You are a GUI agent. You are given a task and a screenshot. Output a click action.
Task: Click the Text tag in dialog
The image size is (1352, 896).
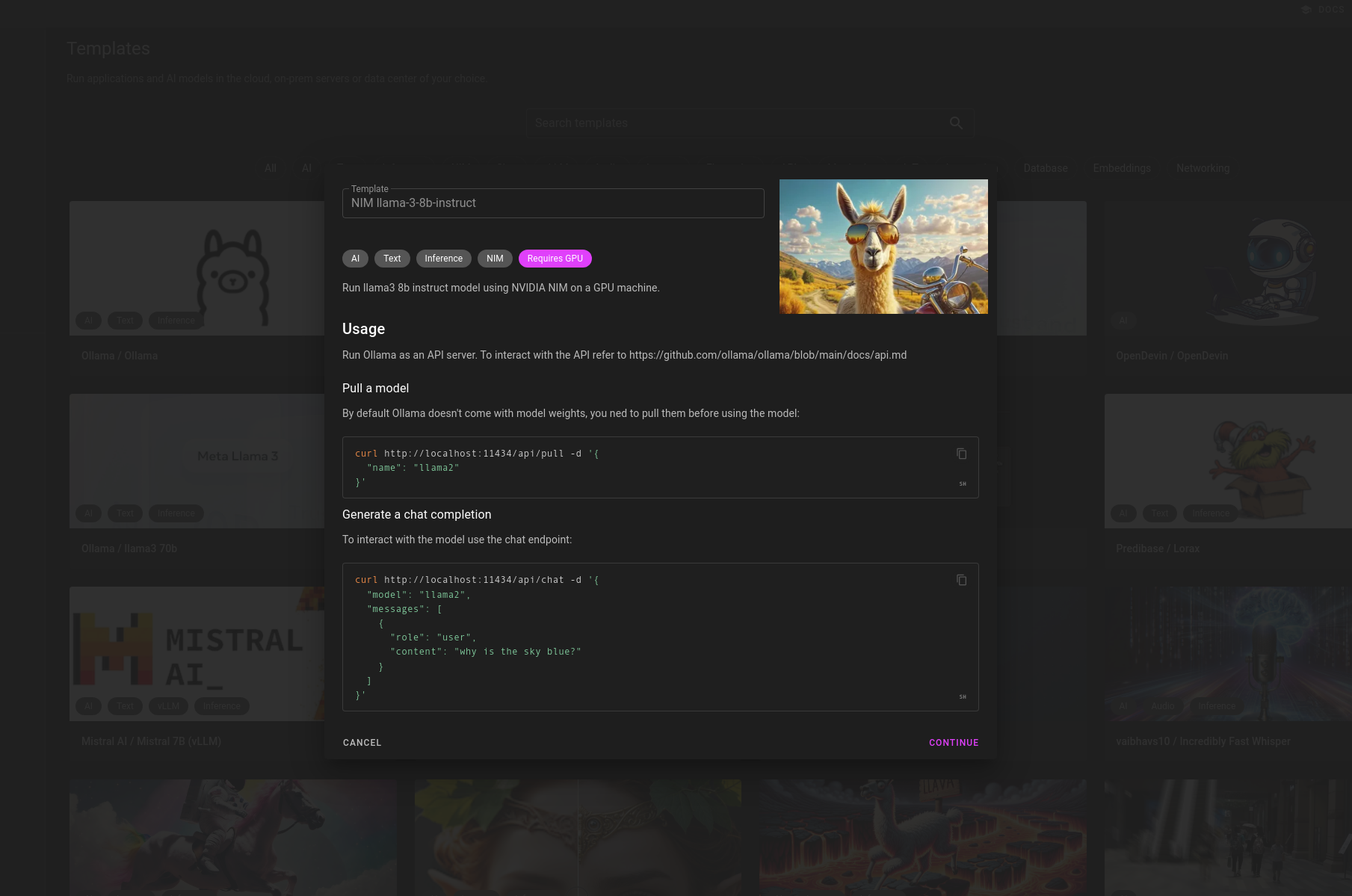pyautogui.click(x=392, y=259)
